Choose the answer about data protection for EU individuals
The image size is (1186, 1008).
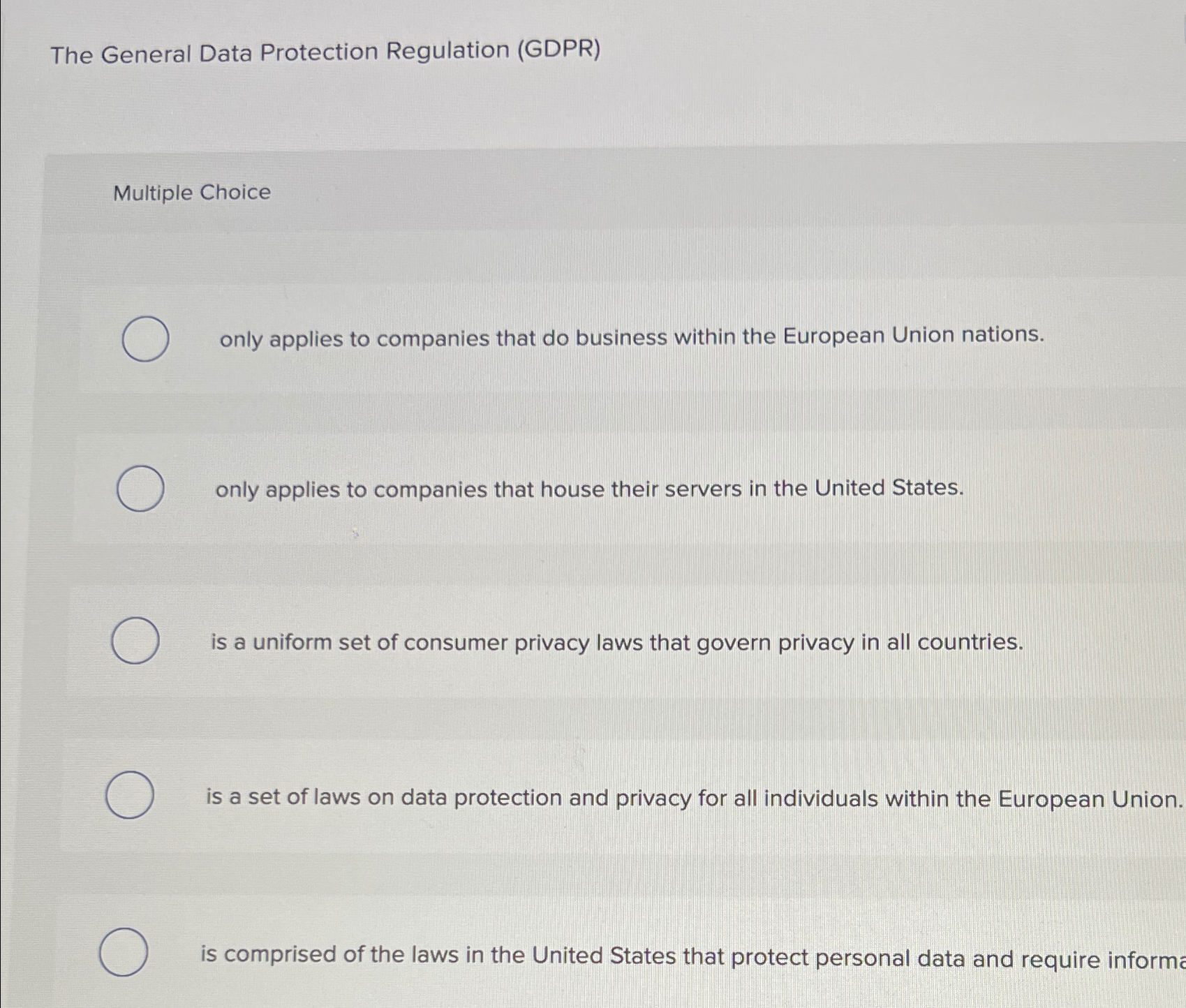pos(692,798)
